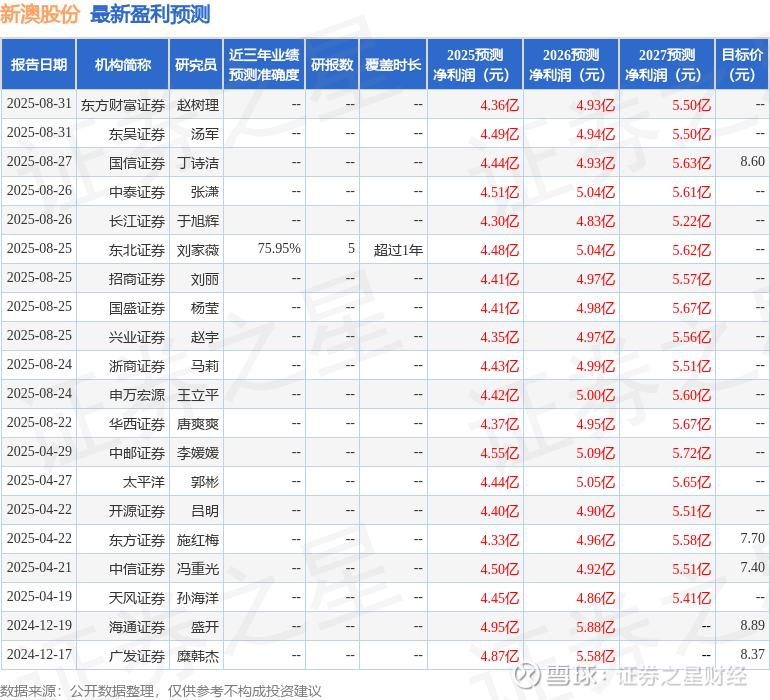Select 东方财富证券 institution cell
Viewport: 770px width, 700px height.
click(123, 105)
